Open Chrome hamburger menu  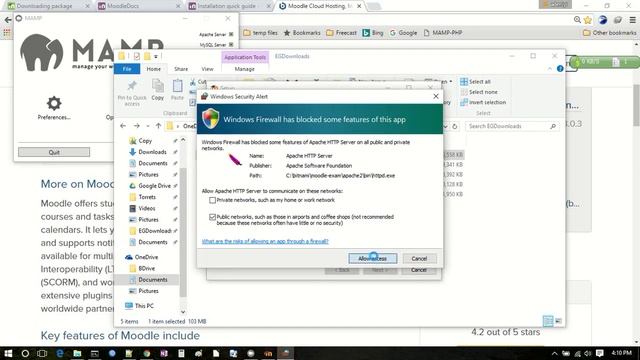(632, 20)
